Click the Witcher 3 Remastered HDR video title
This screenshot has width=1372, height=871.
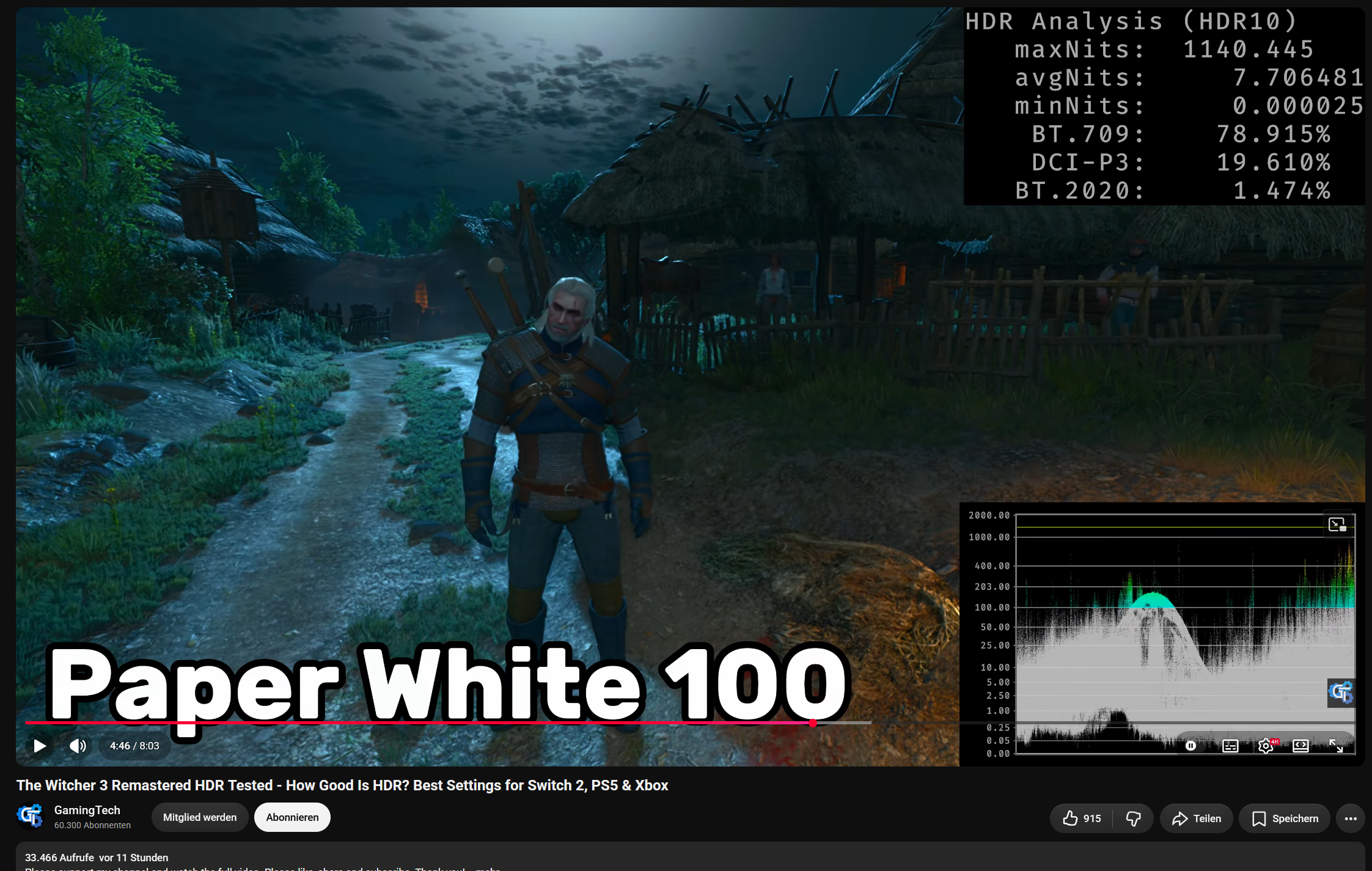342,785
